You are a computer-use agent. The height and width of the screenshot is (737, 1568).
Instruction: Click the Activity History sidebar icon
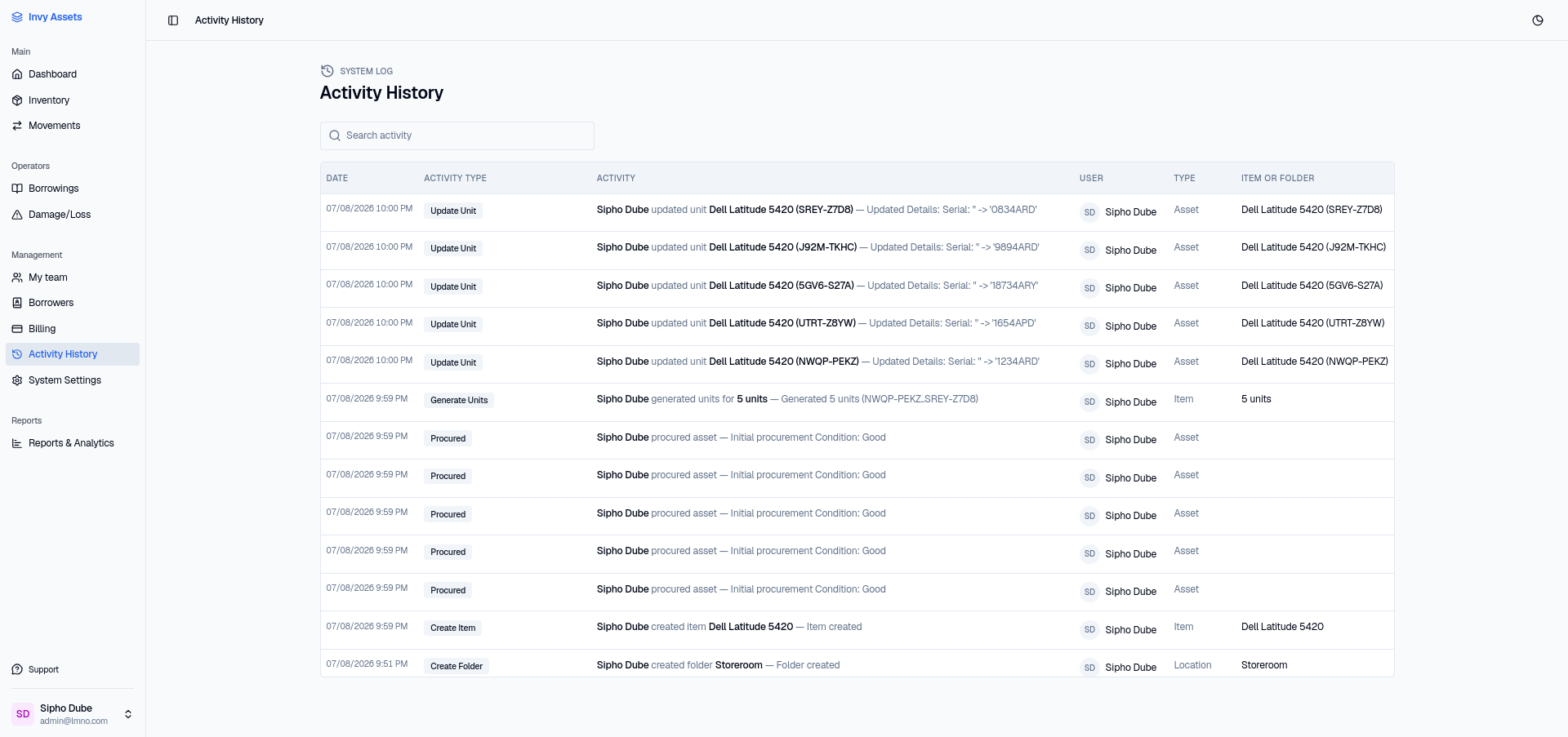click(x=17, y=354)
